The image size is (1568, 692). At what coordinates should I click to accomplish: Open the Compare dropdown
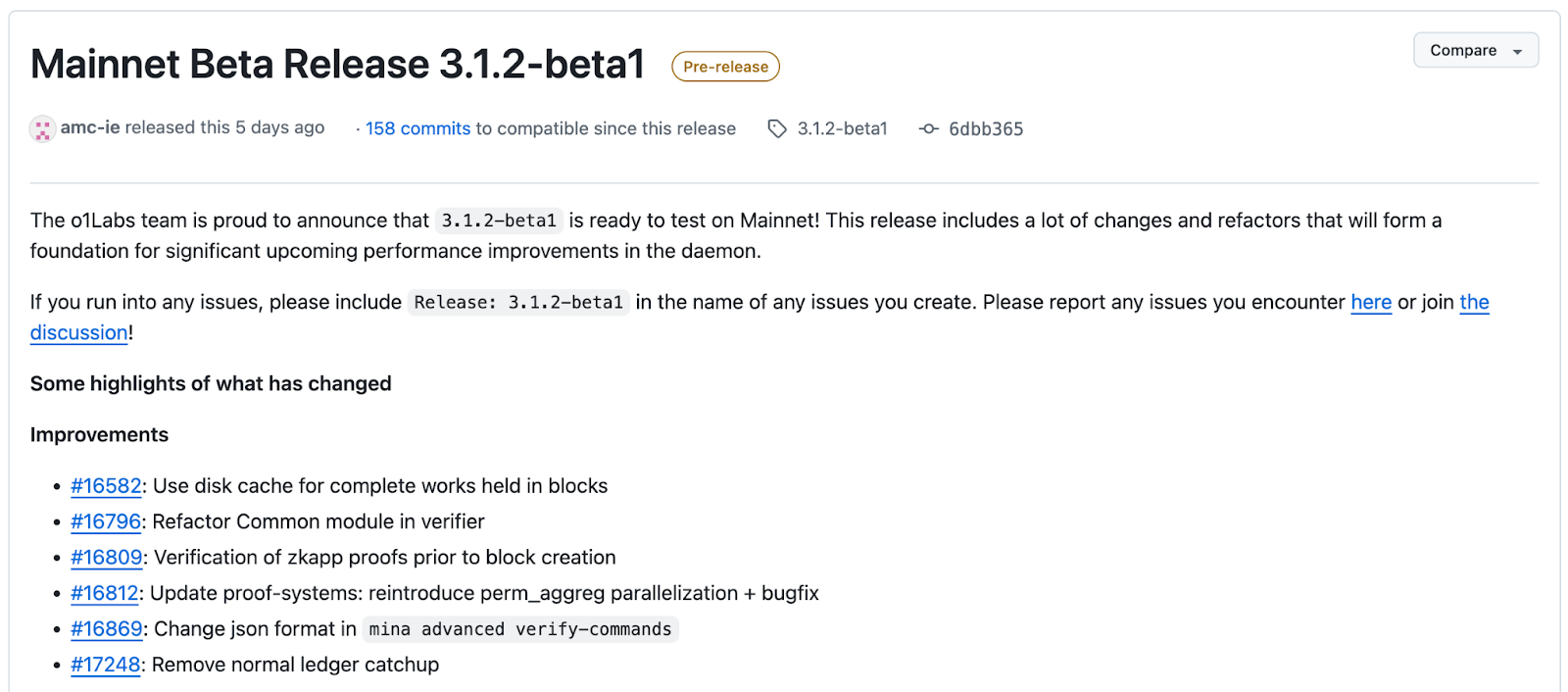tap(1476, 51)
